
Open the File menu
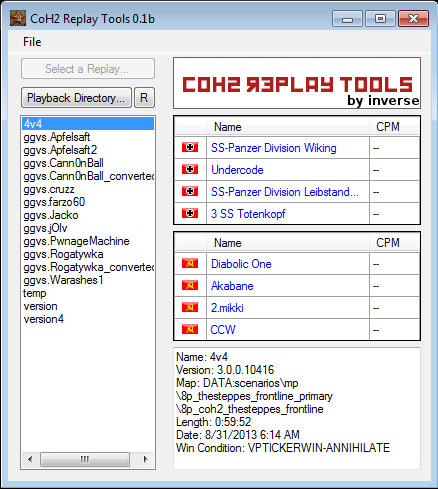click(32, 42)
